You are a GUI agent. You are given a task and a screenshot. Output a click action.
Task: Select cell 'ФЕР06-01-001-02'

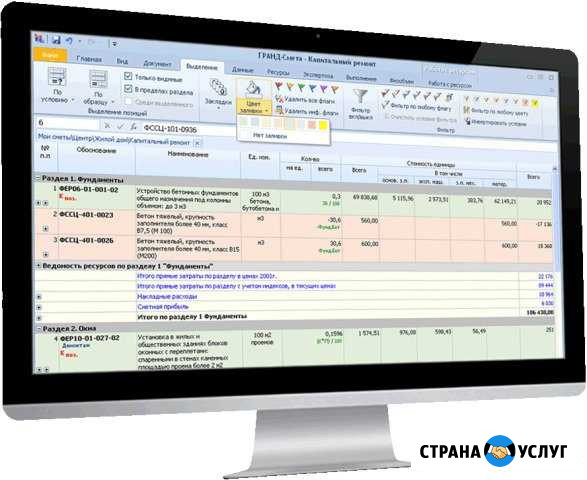[88, 189]
